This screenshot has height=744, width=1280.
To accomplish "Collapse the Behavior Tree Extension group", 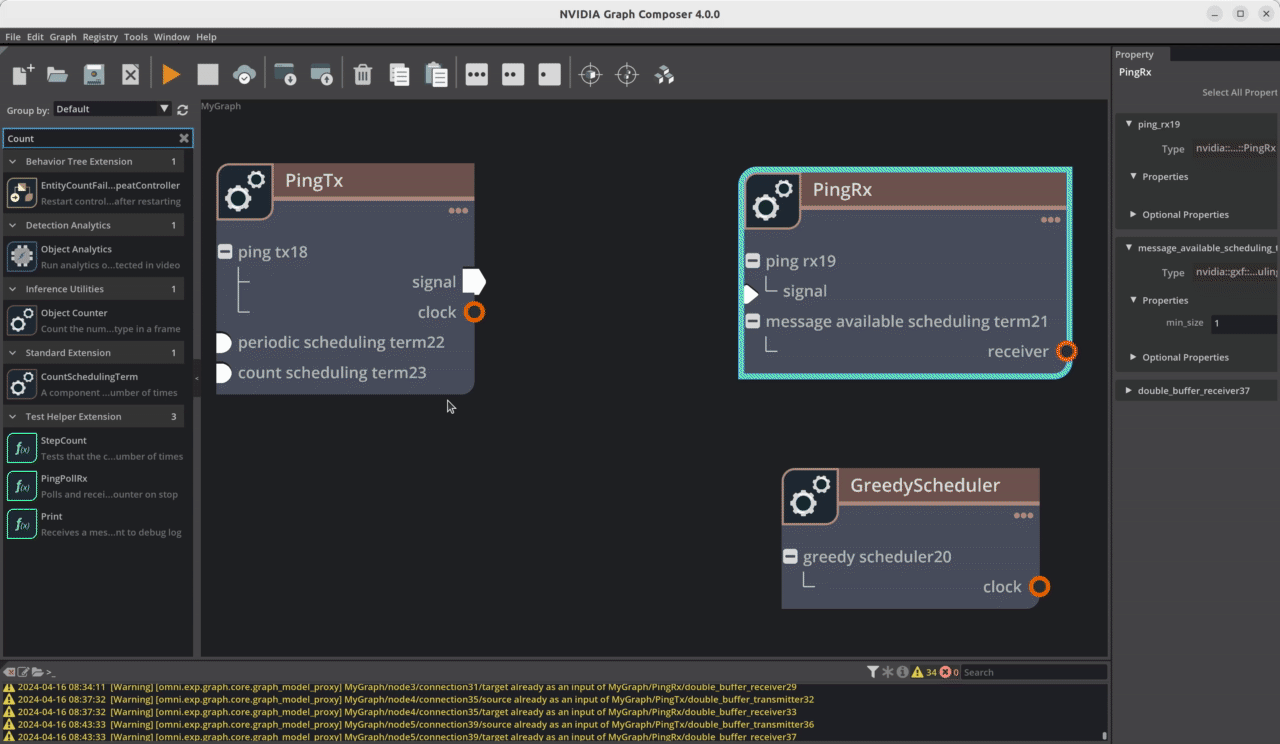I will [x=13, y=161].
